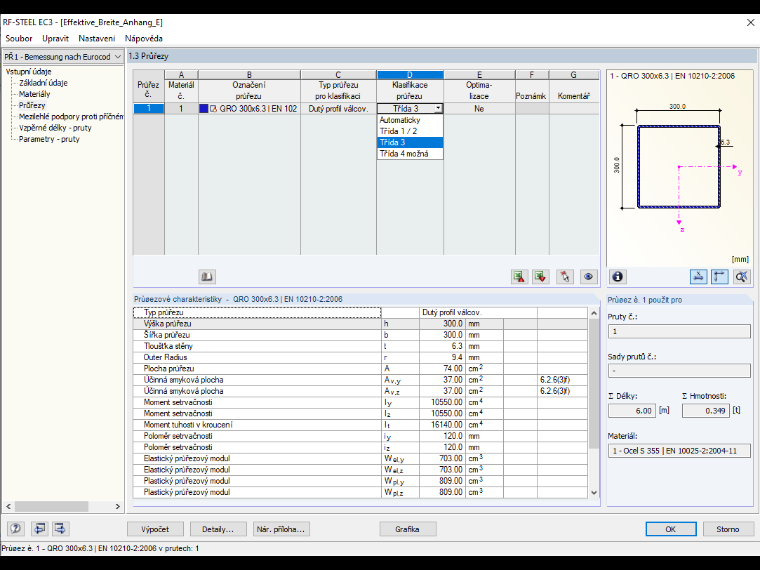
Task: Select Základní údaje tree item
Action: (43, 83)
